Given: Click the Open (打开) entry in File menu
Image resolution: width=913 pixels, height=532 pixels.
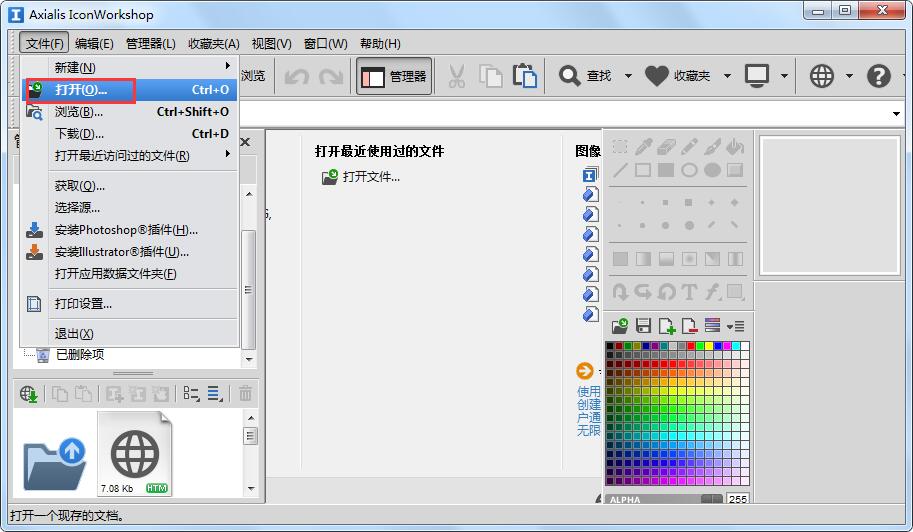Looking at the screenshot, I should (129, 90).
